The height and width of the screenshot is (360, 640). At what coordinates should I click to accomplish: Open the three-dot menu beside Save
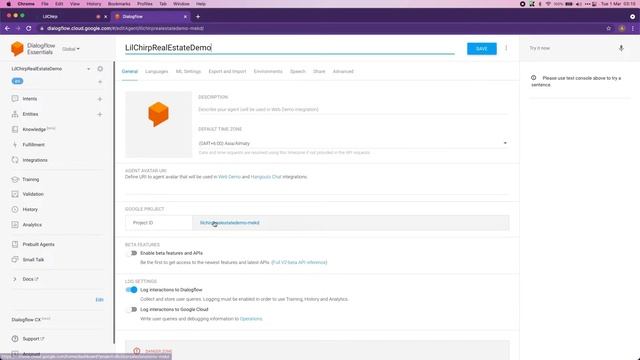click(x=506, y=48)
